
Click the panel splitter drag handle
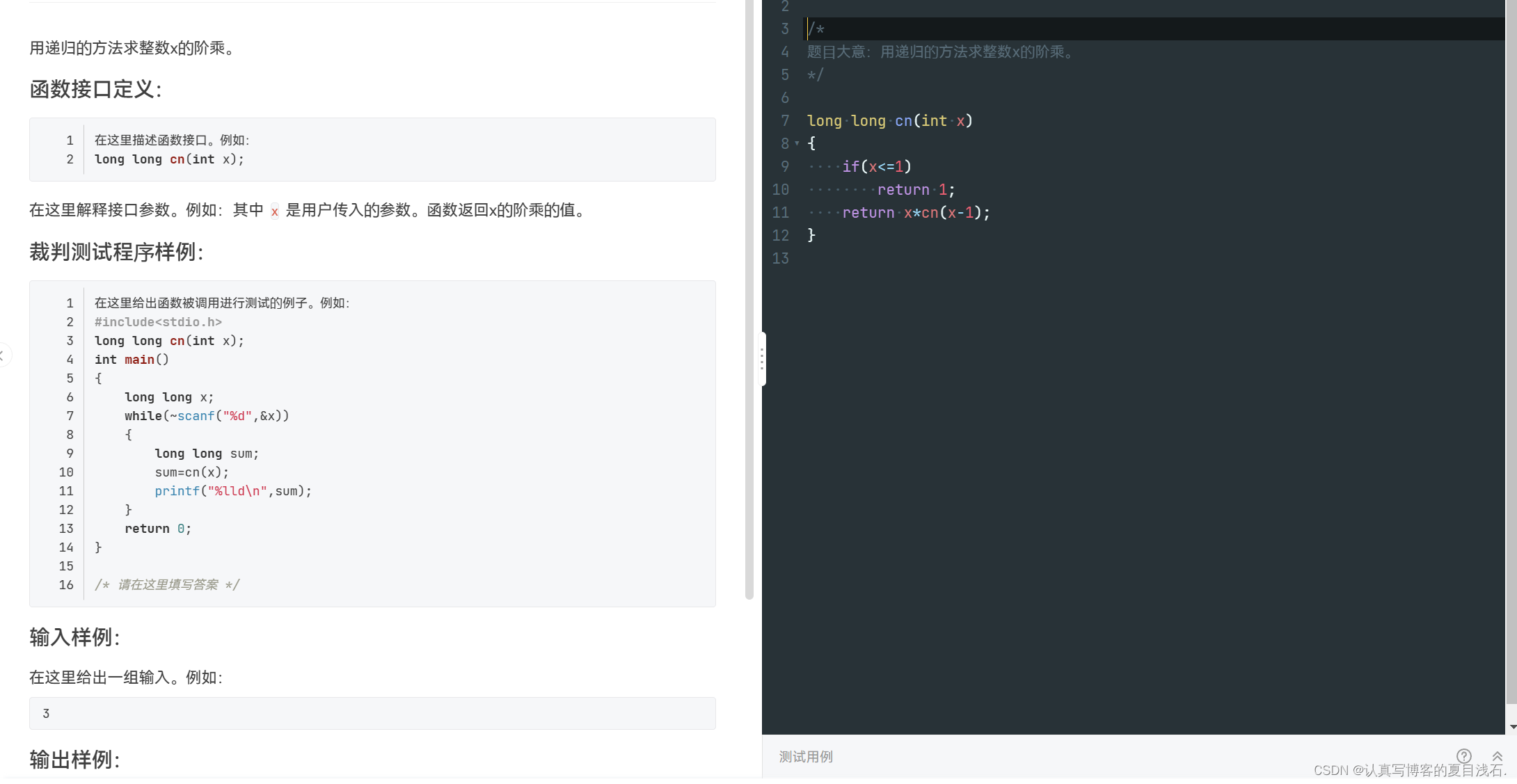(x=762, y=359)
